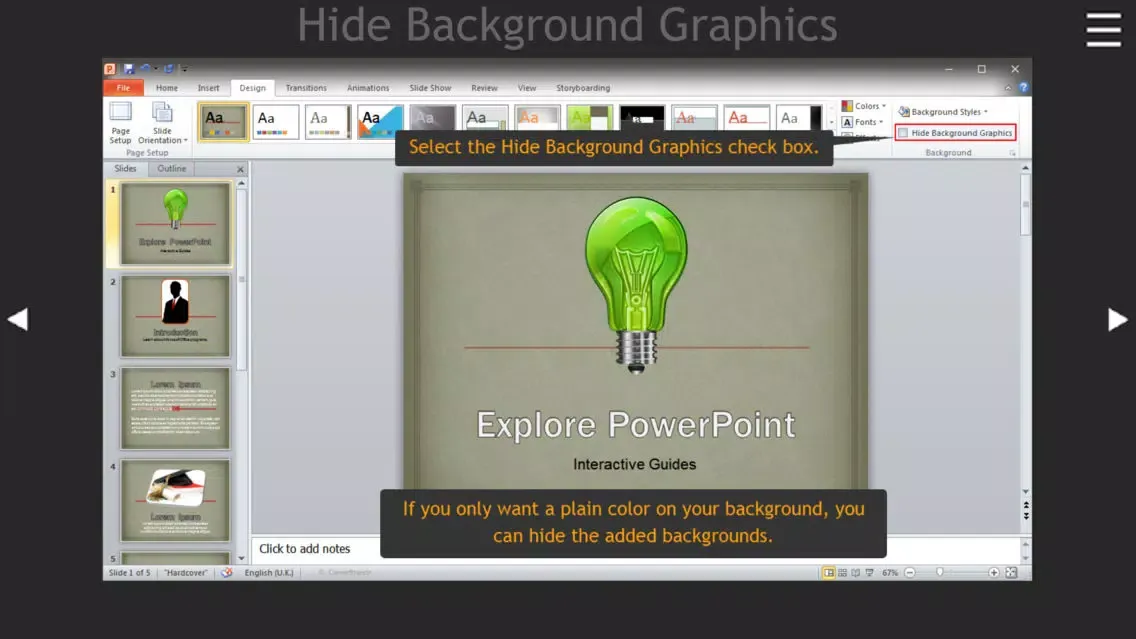Click the 67% zoom level button
Viewport: 1136px width, 639px height.
(x=890, y=572)
